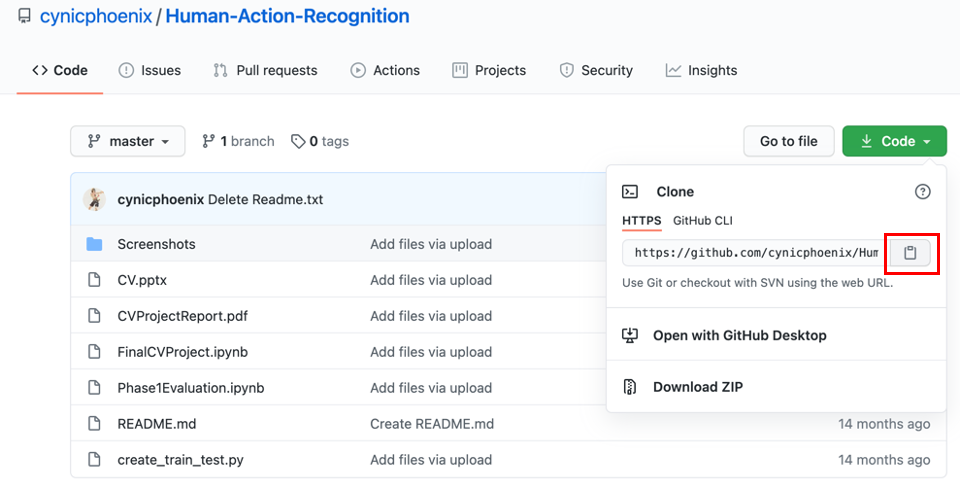960x490 pixels.
Task: Select the GitHub CLI clone tab
Action: pyautogui.click(x=703, y=221)
